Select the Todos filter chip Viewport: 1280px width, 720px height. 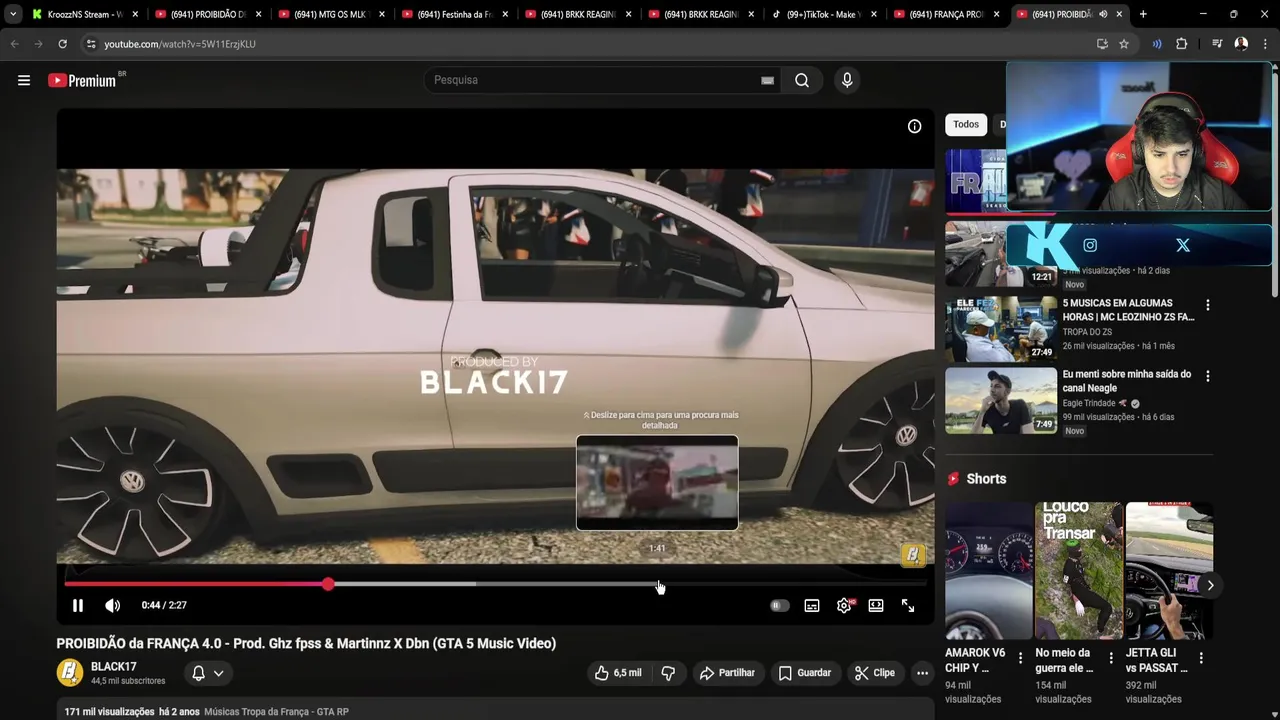point(966,124)
